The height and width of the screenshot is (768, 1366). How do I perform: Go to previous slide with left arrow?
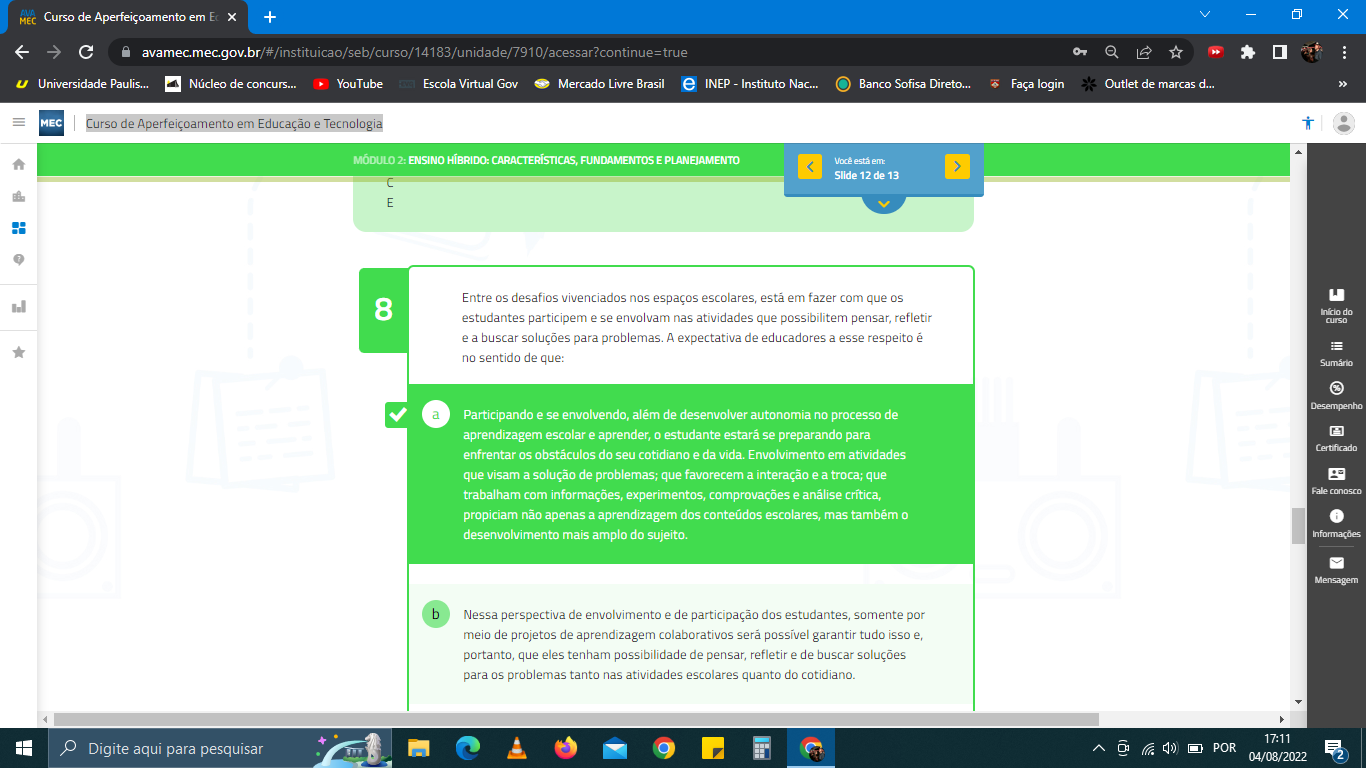click(810, 167)
